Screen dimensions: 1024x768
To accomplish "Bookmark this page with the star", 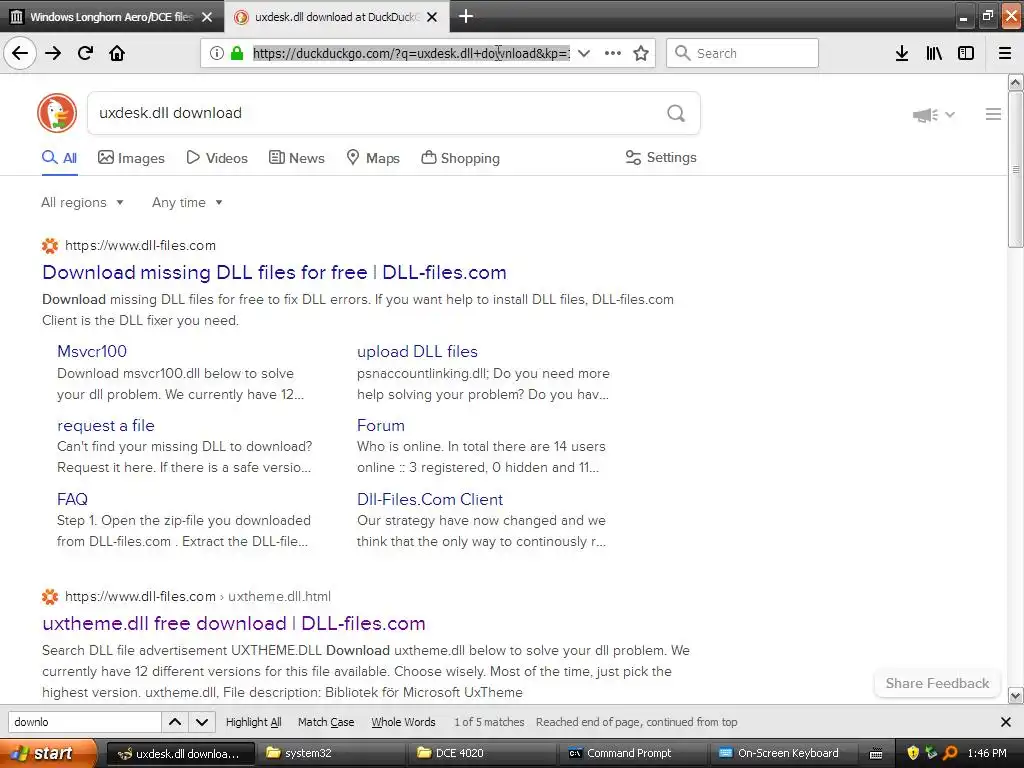I will pos(641,53).
